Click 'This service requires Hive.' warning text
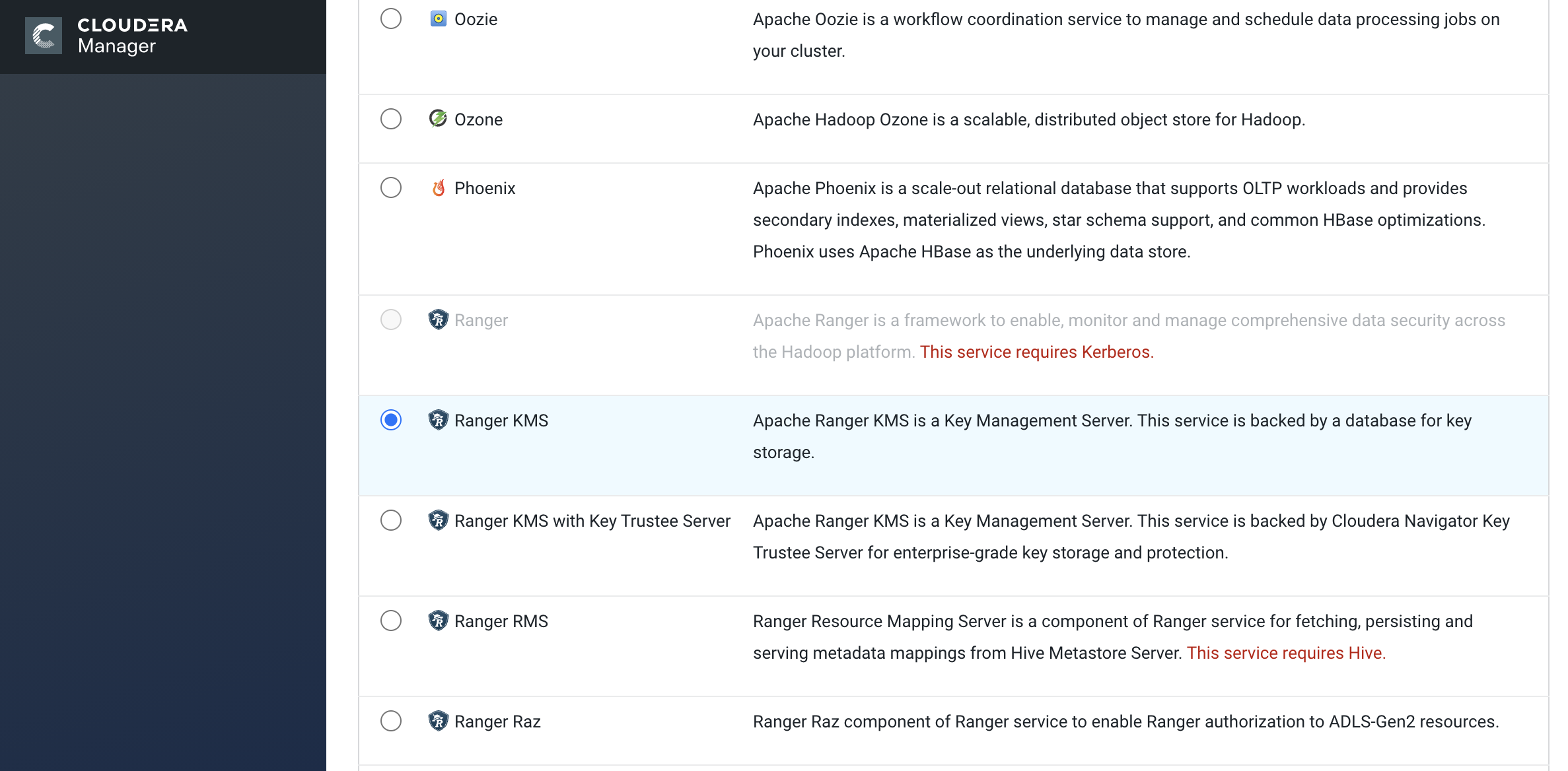This screenshot has width=1568, height=771. click(x=1287, y=653)
